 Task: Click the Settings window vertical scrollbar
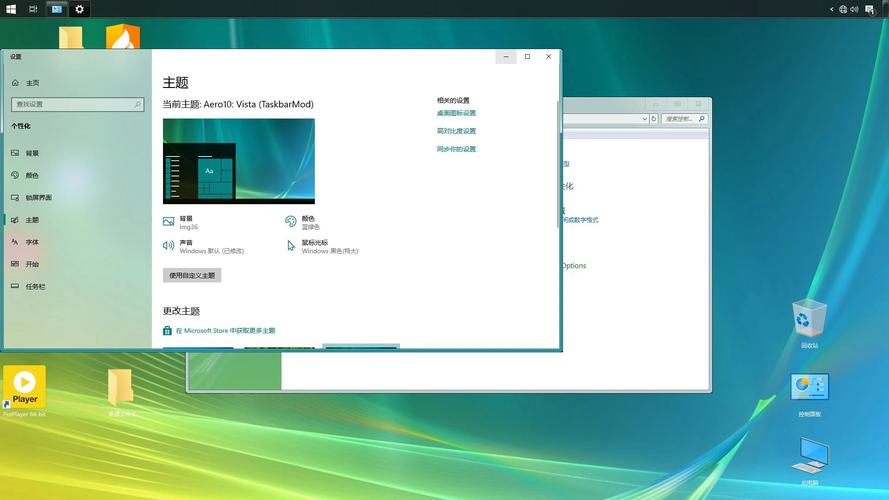[559, 164]
